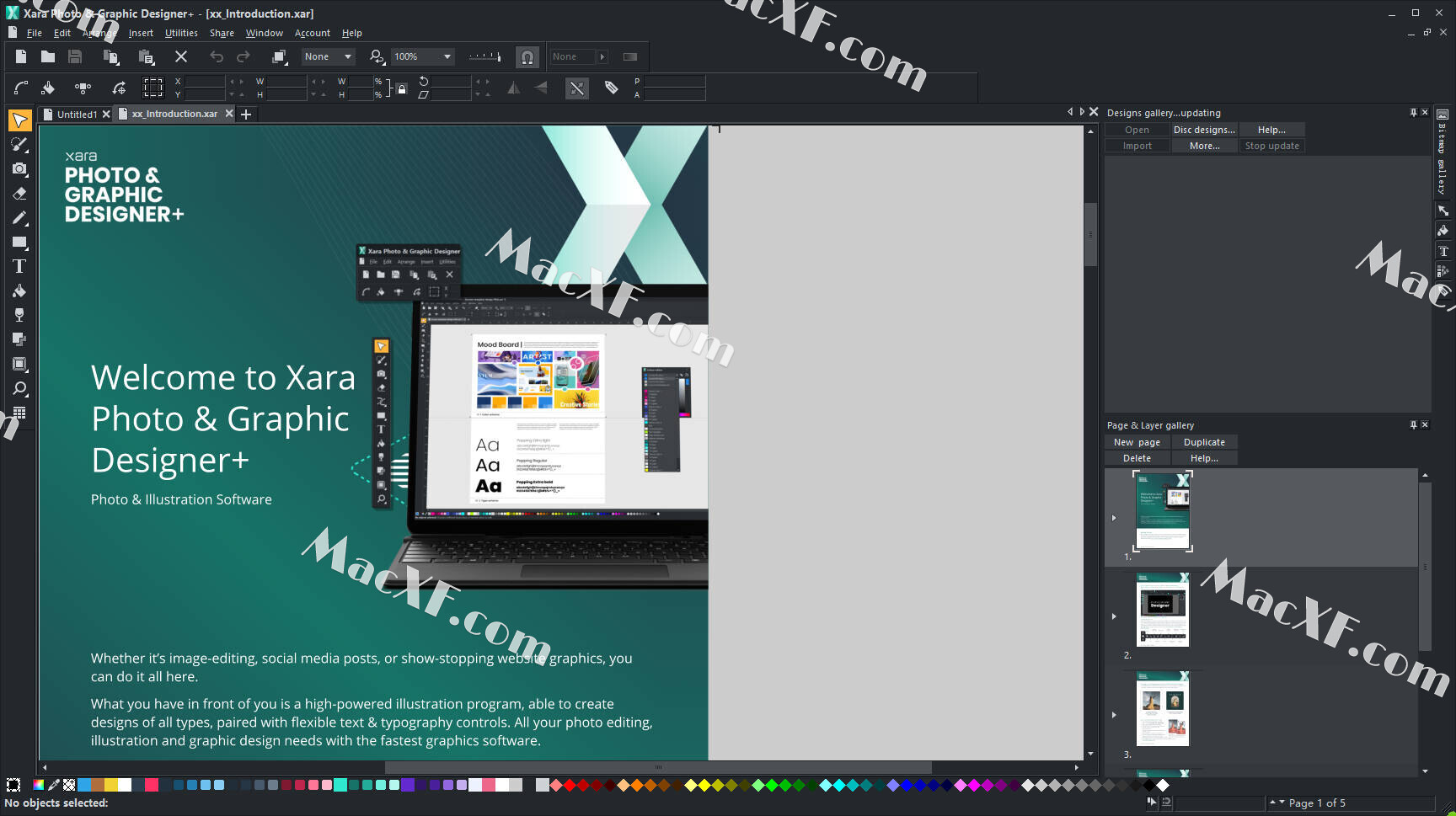Open the Window menu
This screenshot has width=1456, height=816.
264,33
